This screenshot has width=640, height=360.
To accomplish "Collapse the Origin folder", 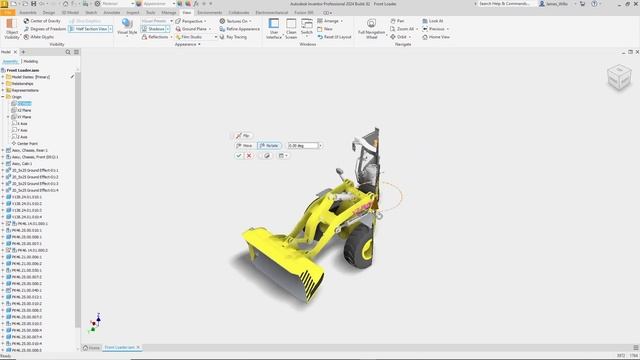I will [3, 97].
